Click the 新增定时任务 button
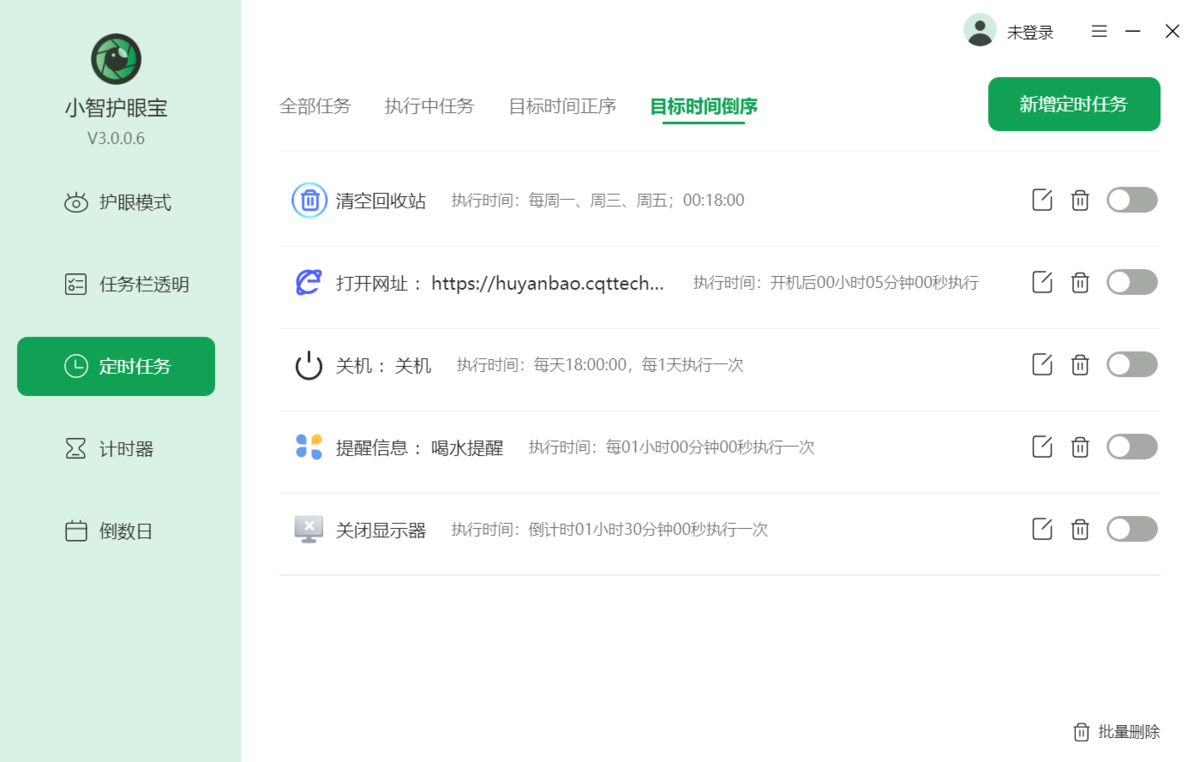The height and width of the screenshot is (762, 1200). pos(1073,104)
